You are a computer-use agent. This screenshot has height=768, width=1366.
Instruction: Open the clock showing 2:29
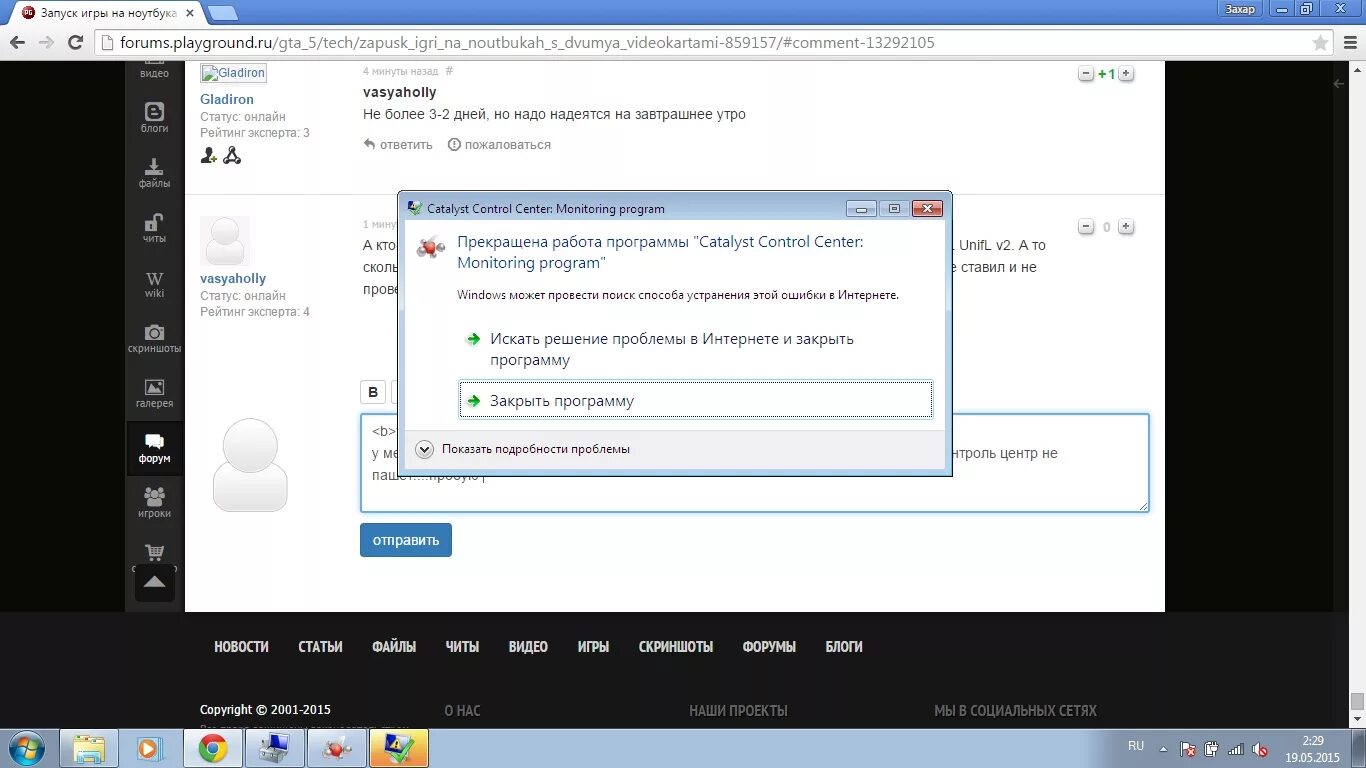point(1313,748)
